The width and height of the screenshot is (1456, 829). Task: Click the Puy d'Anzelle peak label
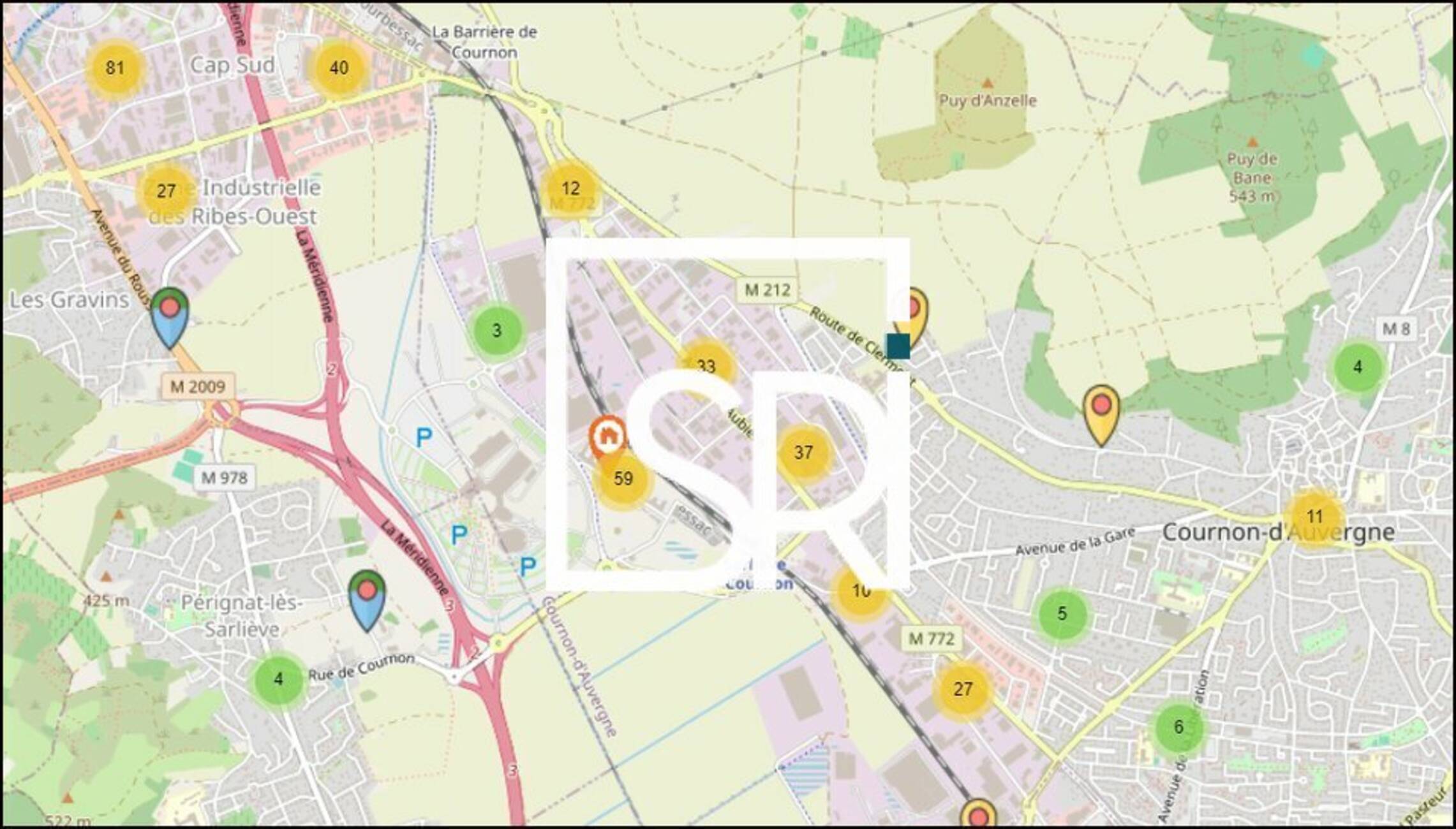tap(988, 100)
